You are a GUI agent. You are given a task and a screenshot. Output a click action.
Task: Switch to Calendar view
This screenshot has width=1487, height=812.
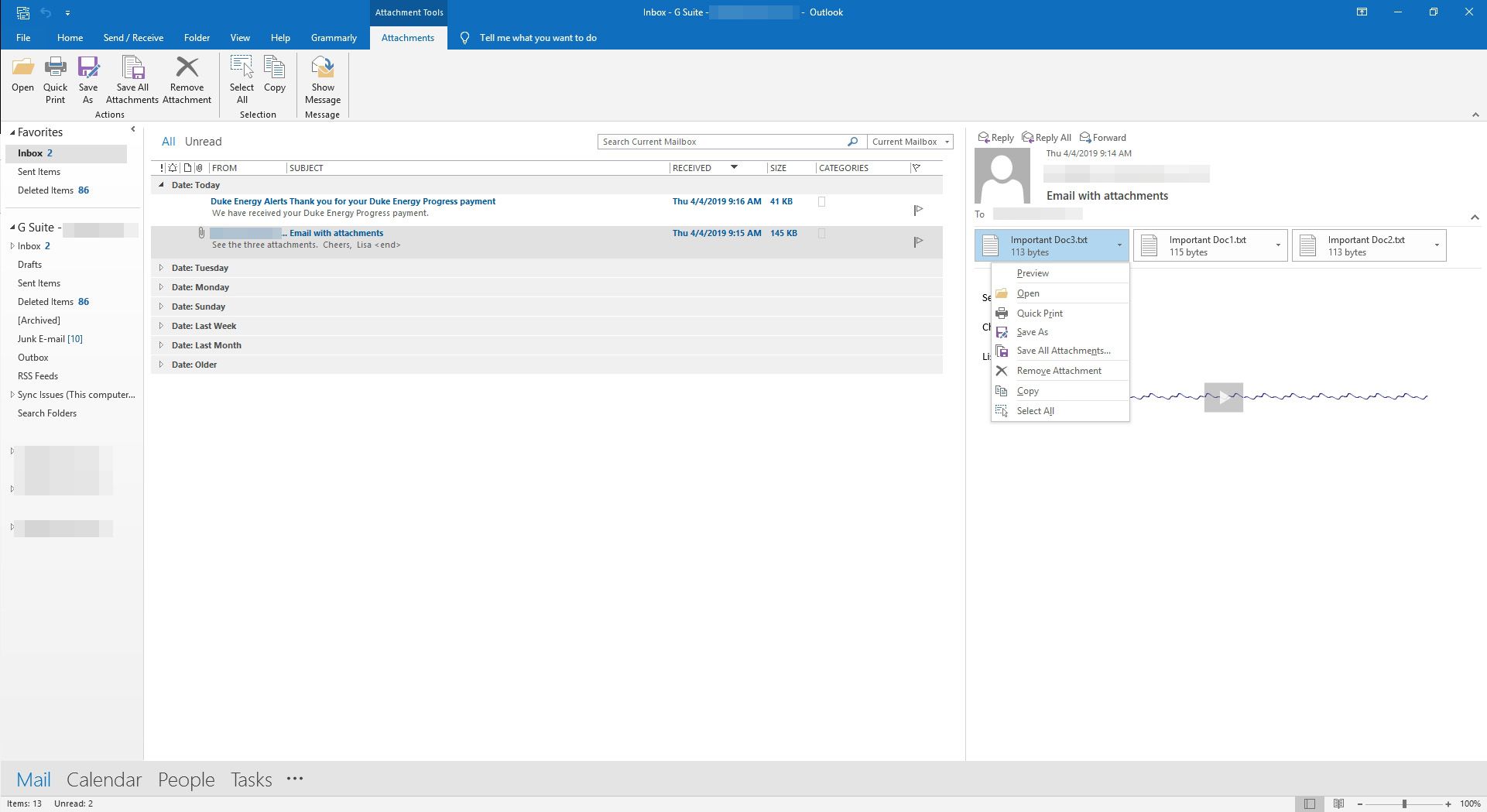pyautogui.click(x=104, y=779)
